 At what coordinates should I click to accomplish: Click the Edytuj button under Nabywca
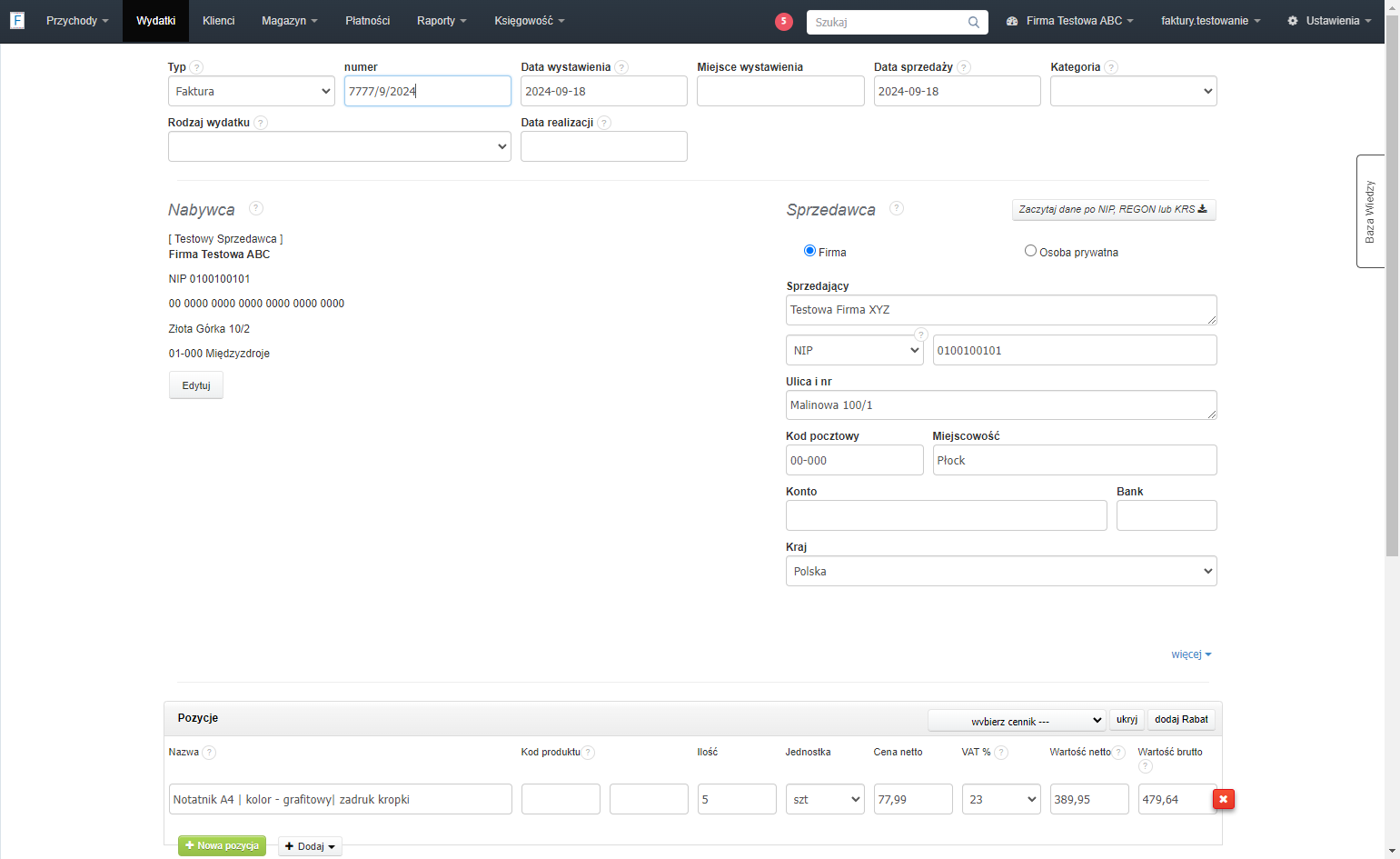point(196,385)
